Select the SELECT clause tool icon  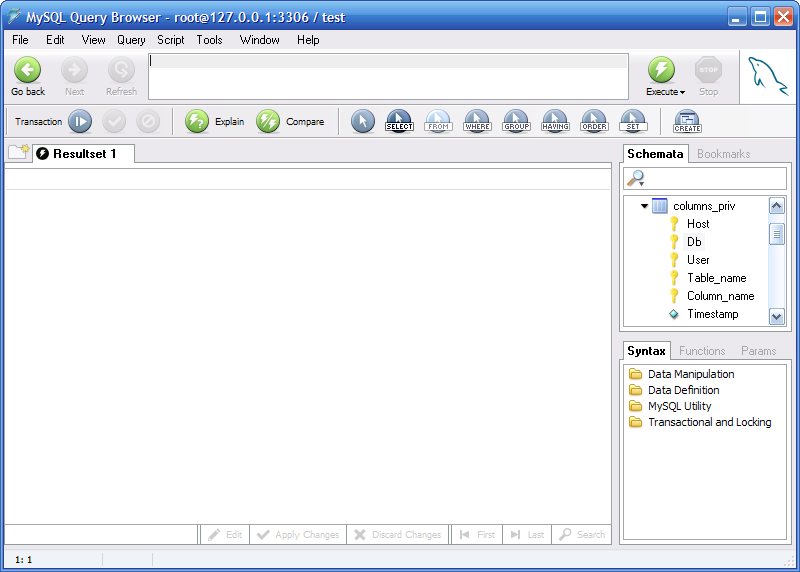[x=399, y=122]
